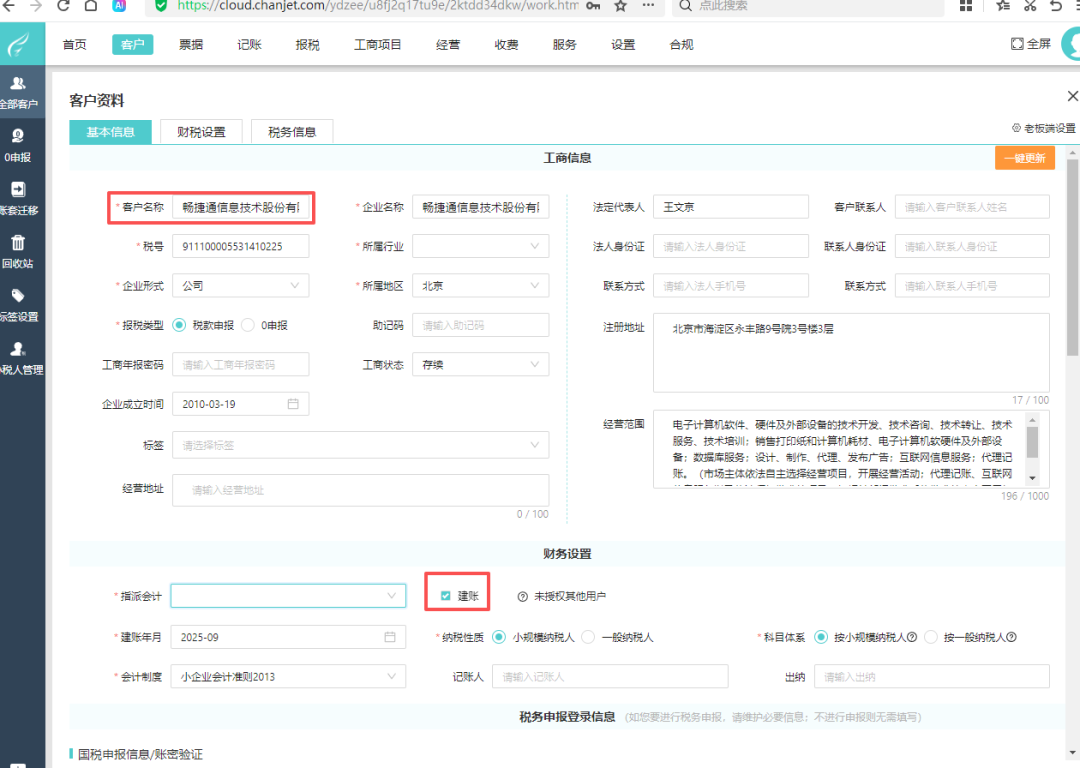Open the 所属地区 dropdown showing 北京
The height and width of the screenshot is (768, 1080).
481,286
